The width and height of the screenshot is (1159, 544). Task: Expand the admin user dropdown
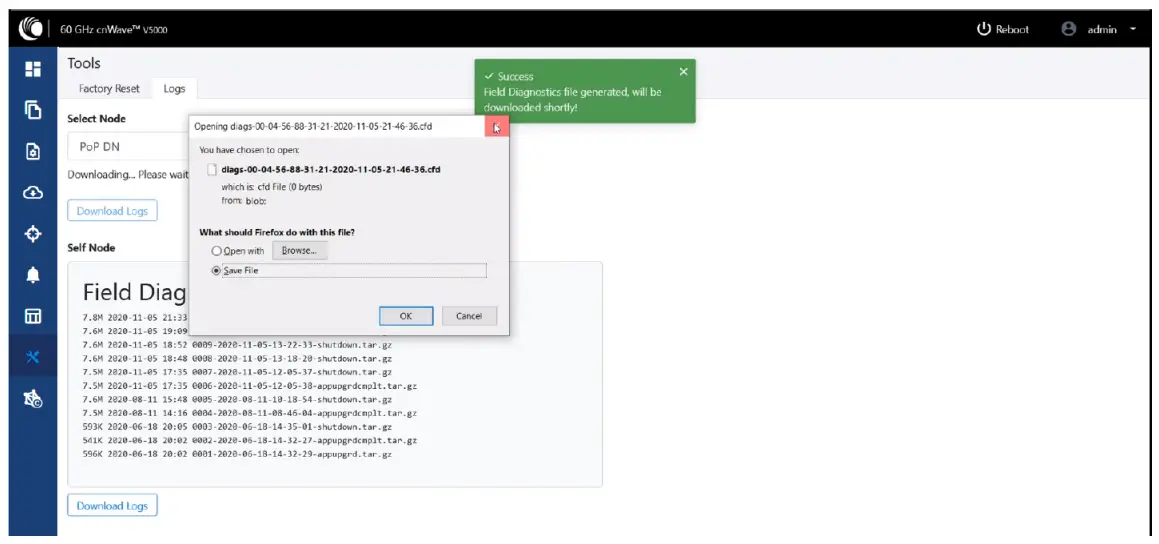(1098, 30)
